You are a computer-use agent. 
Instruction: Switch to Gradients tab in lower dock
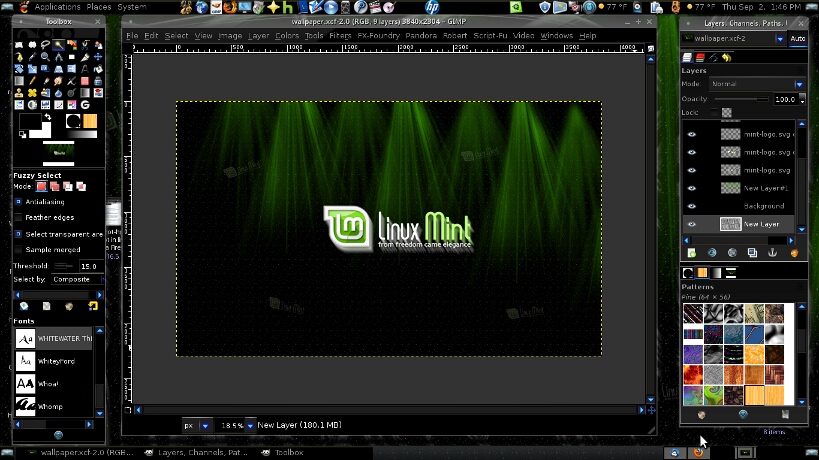716,273
